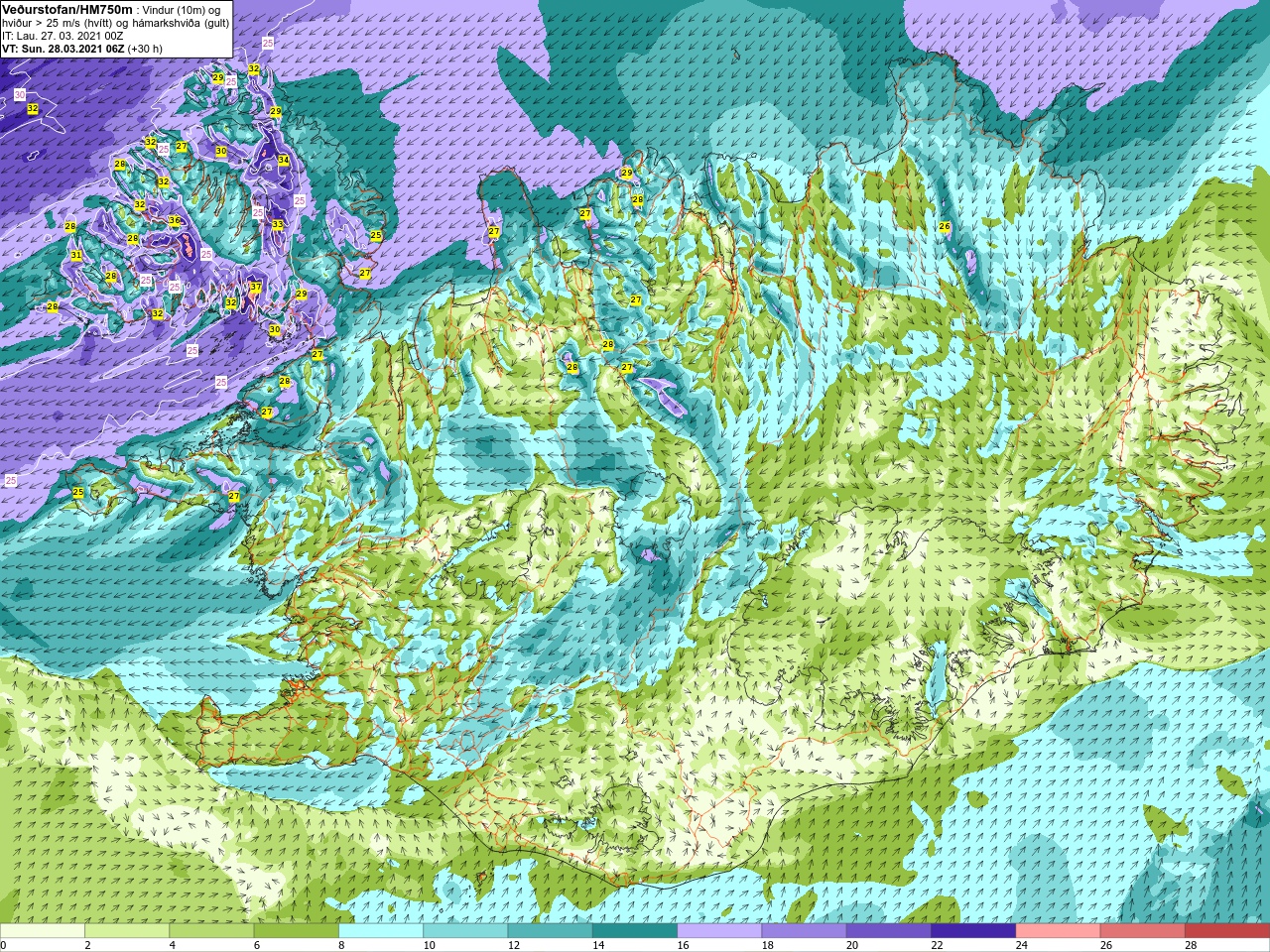This screenshot has width=1270, height=952.
Task: Click the legend scale value 14
Action: (x=597, y=945)
